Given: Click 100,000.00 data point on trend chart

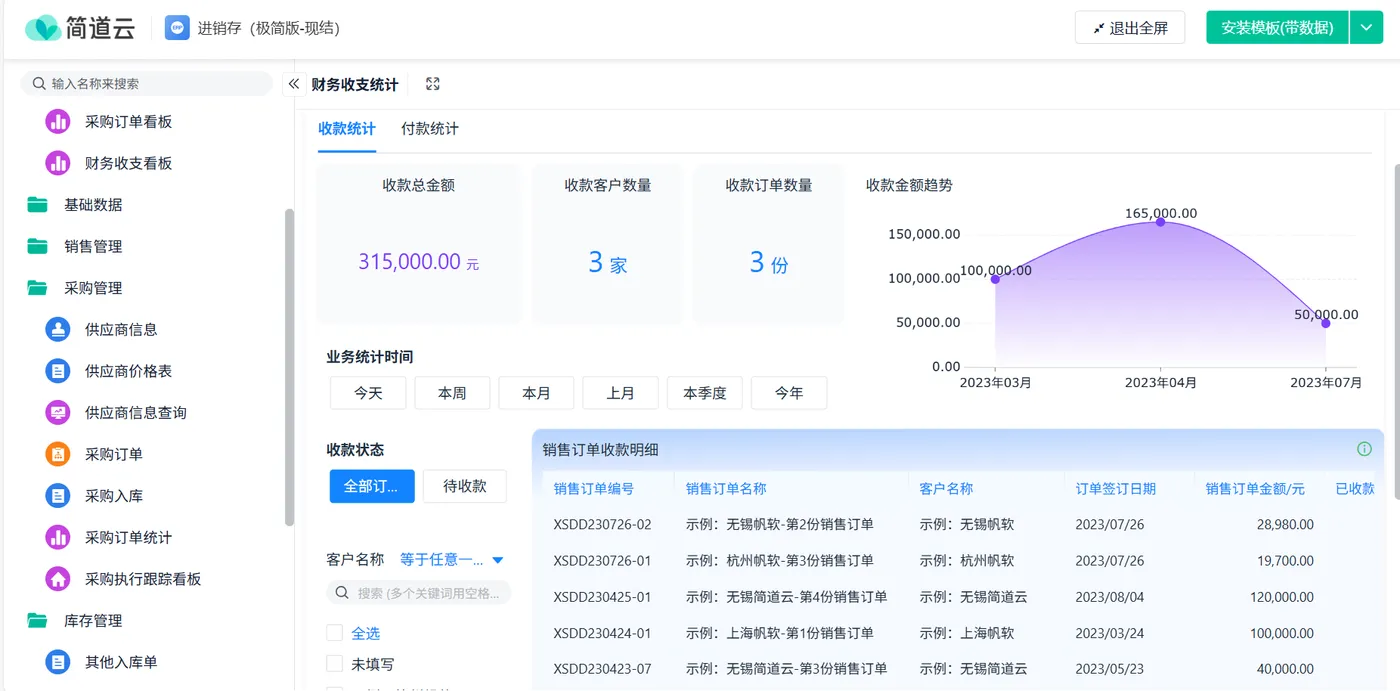Looking at the screenshot, I should [995, 279].
